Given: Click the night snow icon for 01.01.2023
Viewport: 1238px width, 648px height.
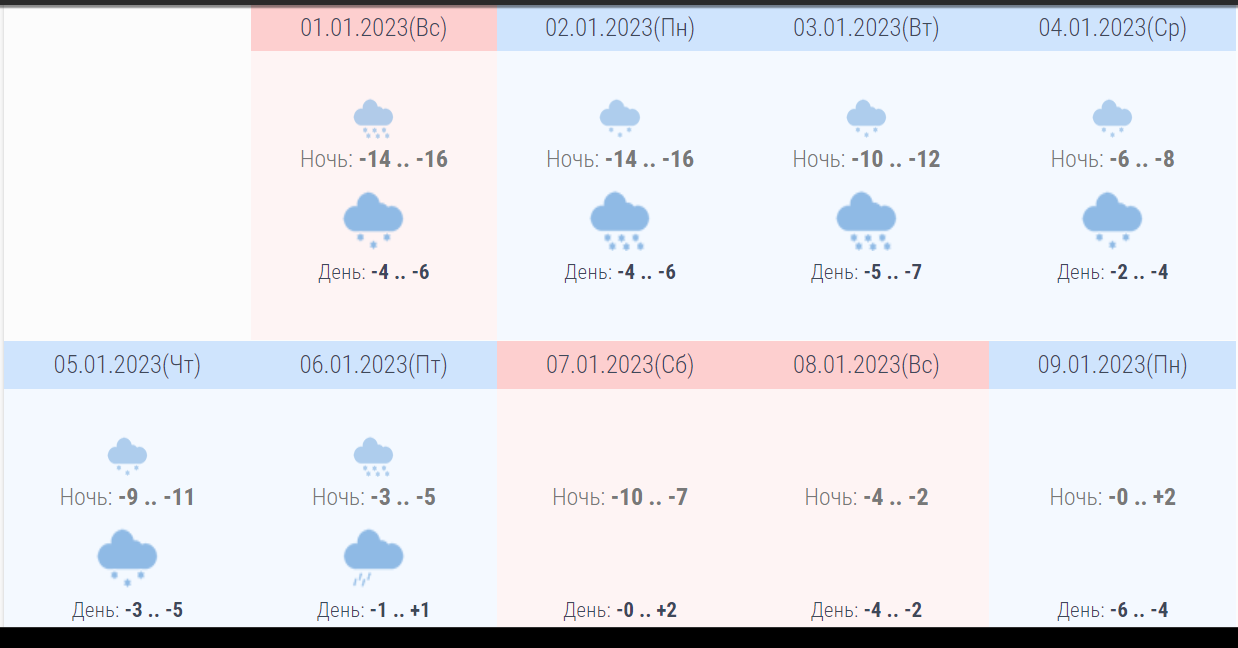Looking at the screenshot, I should 373,119.
